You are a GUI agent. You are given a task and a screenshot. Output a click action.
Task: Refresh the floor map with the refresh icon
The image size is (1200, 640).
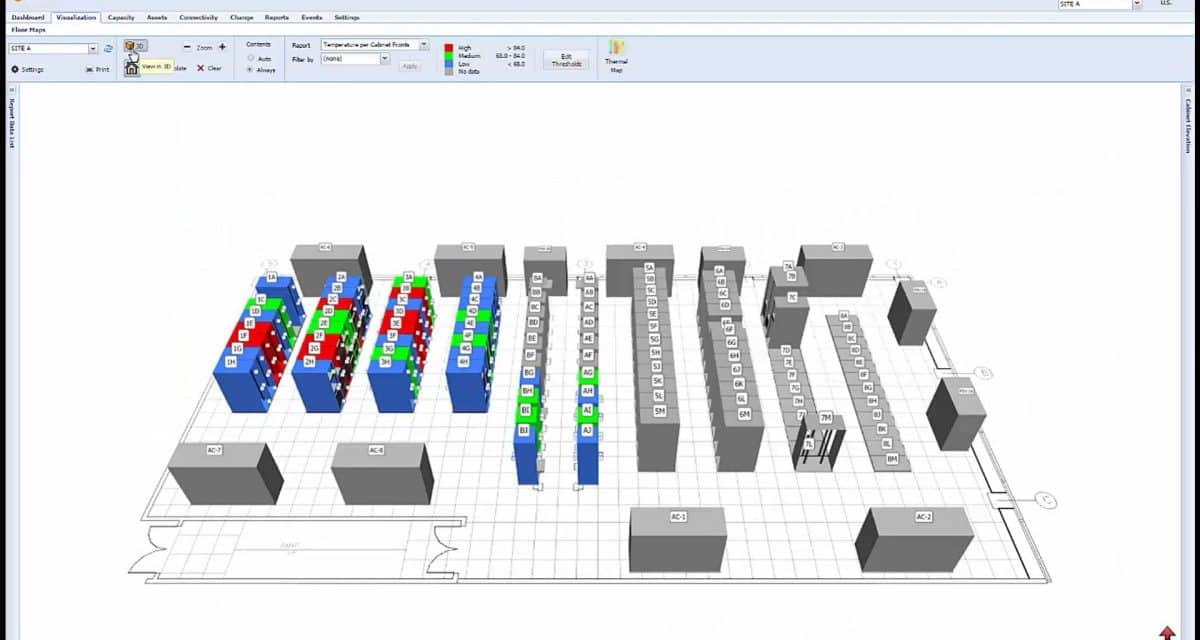[108, 48]
